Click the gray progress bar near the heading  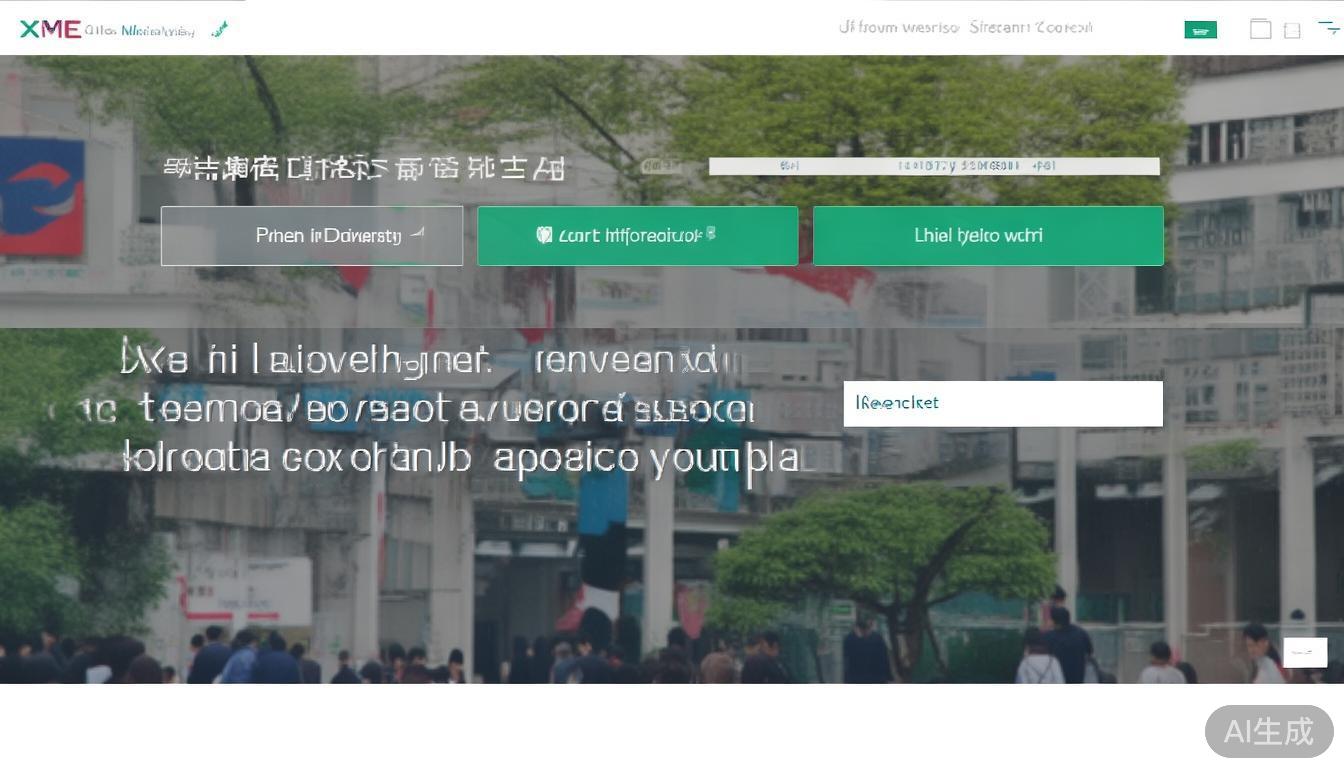(x=934, y=166)
